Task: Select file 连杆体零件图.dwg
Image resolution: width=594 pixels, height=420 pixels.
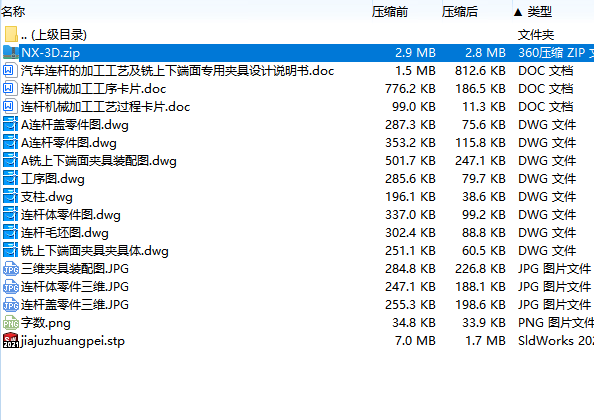Action: (x=70, y=215)
